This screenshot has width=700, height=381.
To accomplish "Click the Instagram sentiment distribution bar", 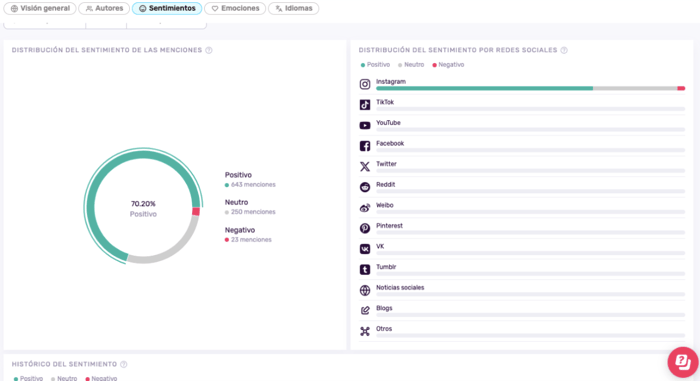I will 530,88.
